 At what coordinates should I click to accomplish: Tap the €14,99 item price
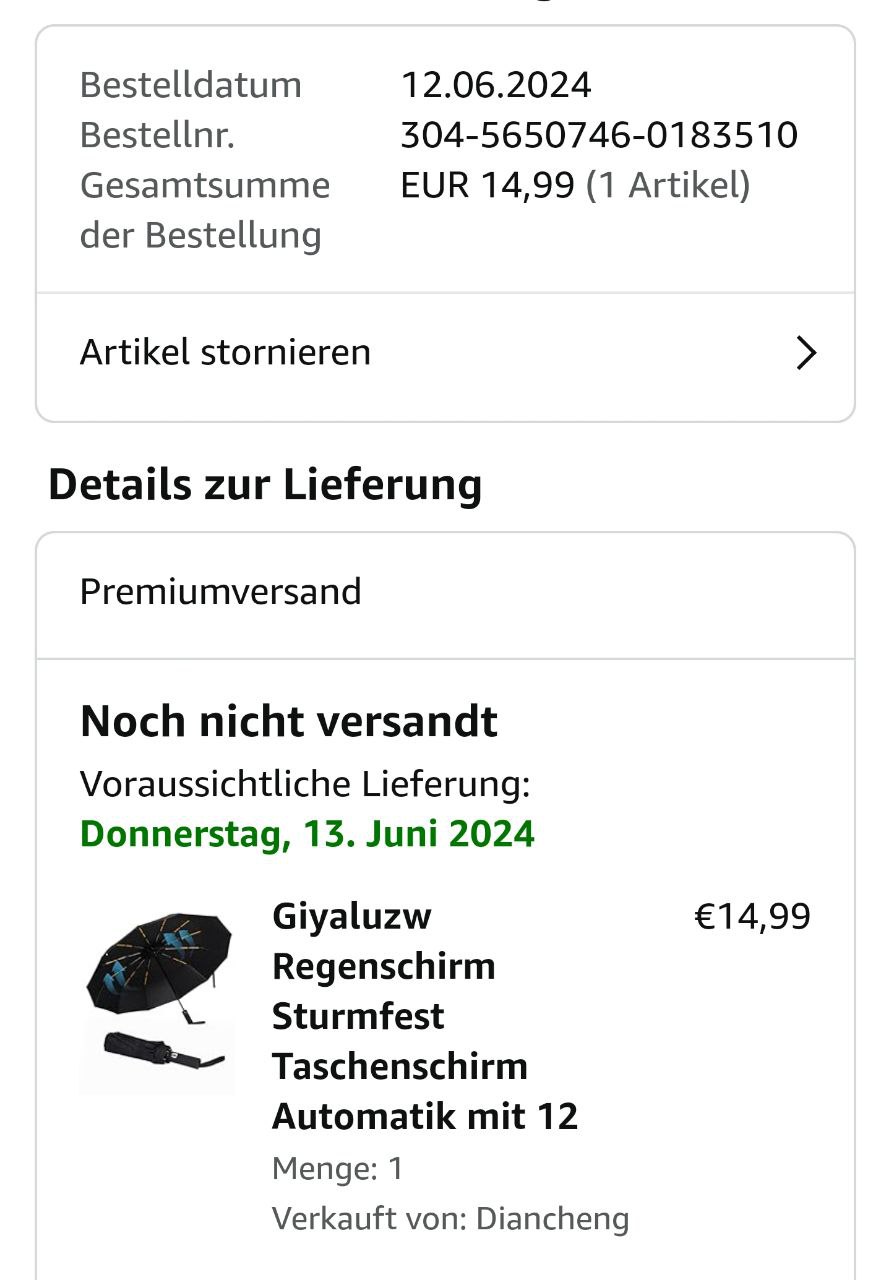(x=752, y=916)
